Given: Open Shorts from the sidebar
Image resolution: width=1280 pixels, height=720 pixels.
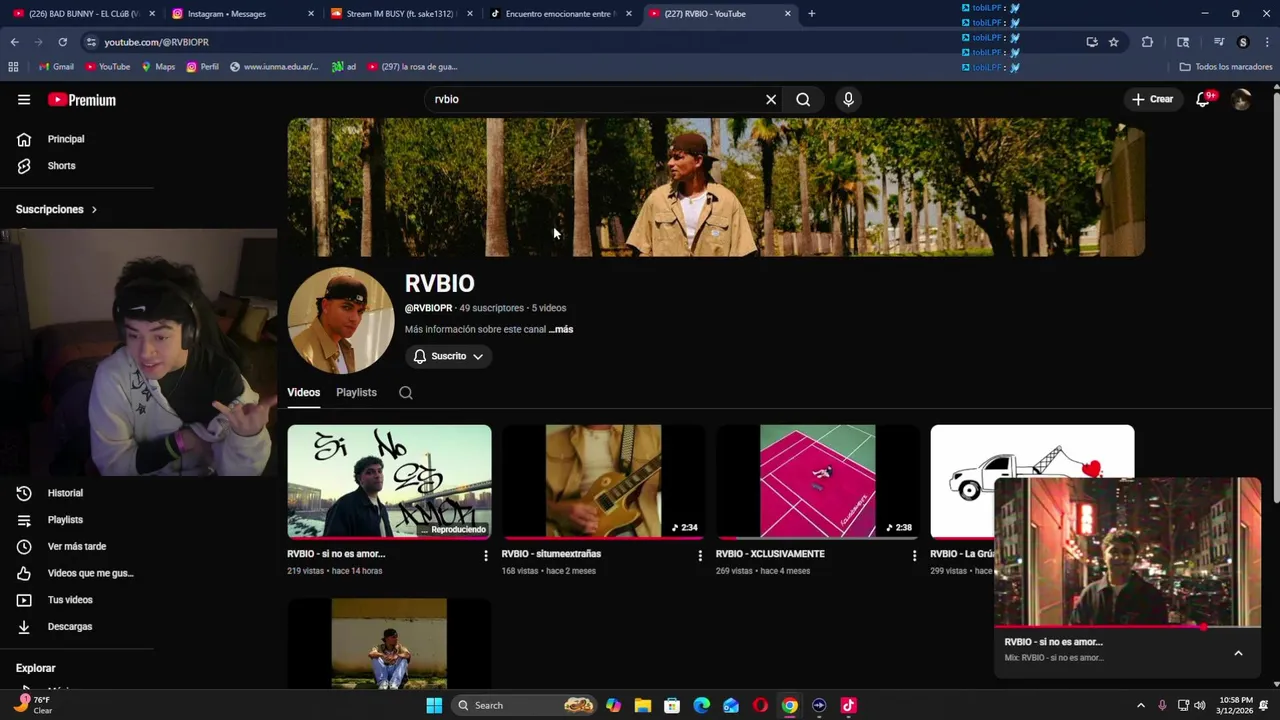Looking at the screenshot, I should pos(61,166).
